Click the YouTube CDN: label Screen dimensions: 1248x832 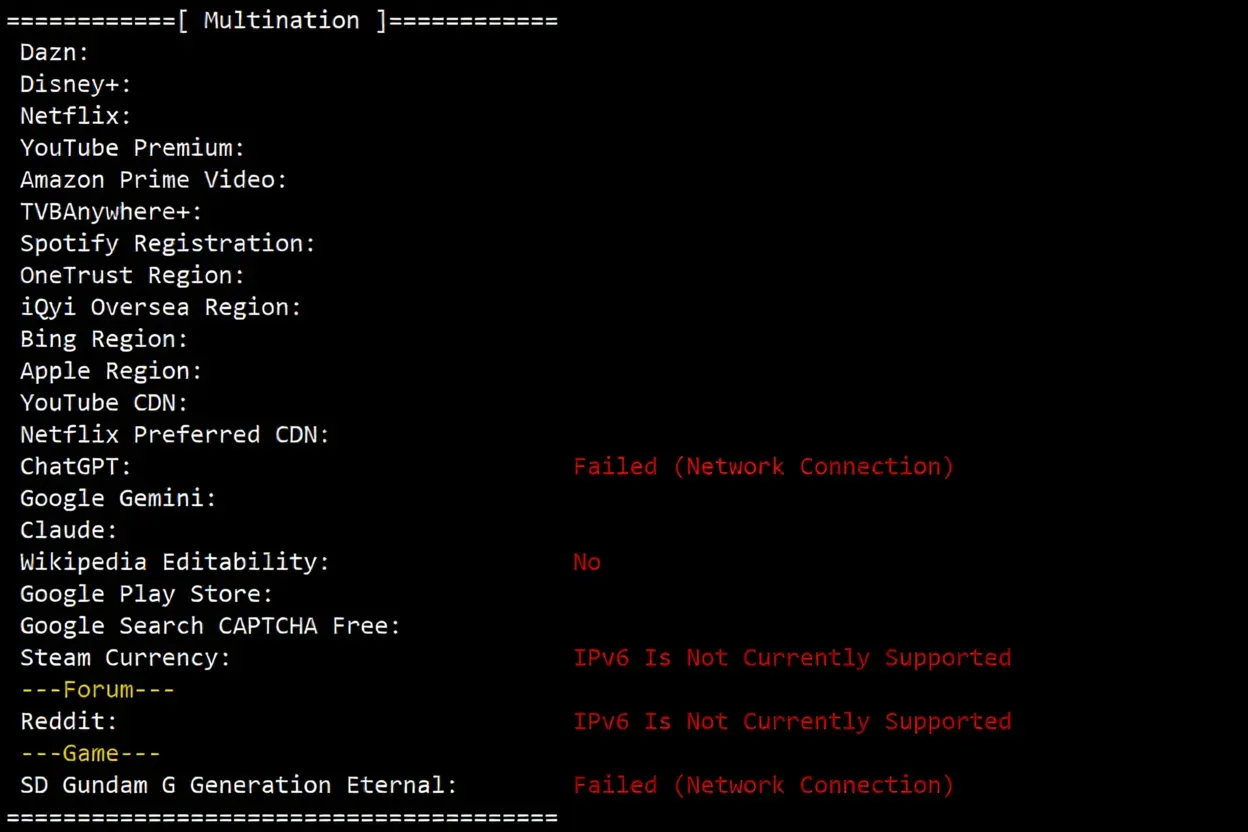[104, 403]
